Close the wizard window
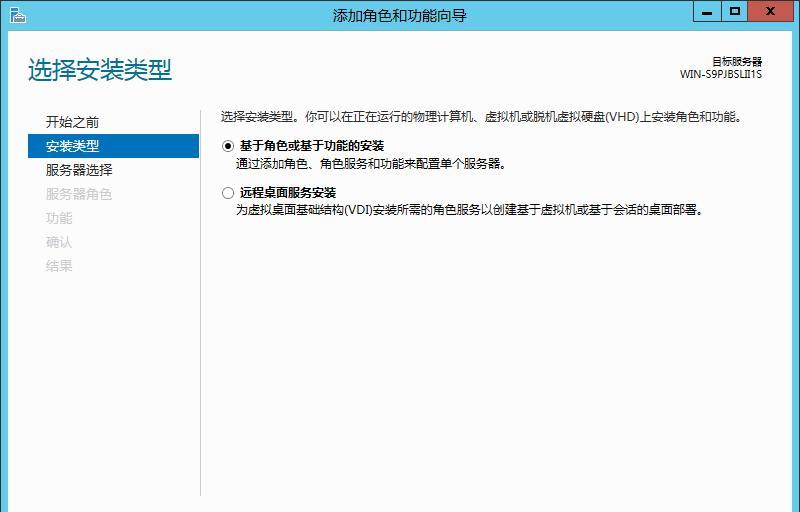 770,12
